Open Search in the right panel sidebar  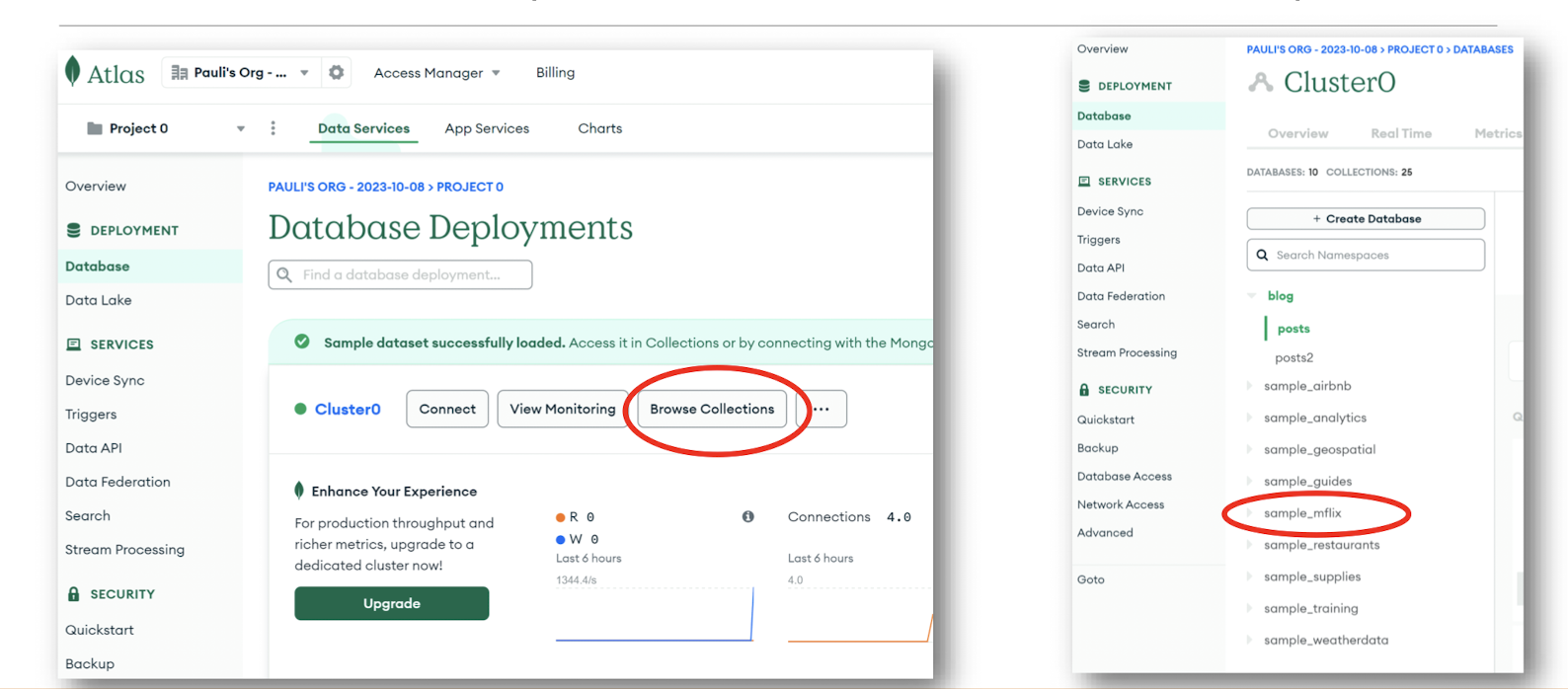pyautogui.click(x=1096, y=325)
